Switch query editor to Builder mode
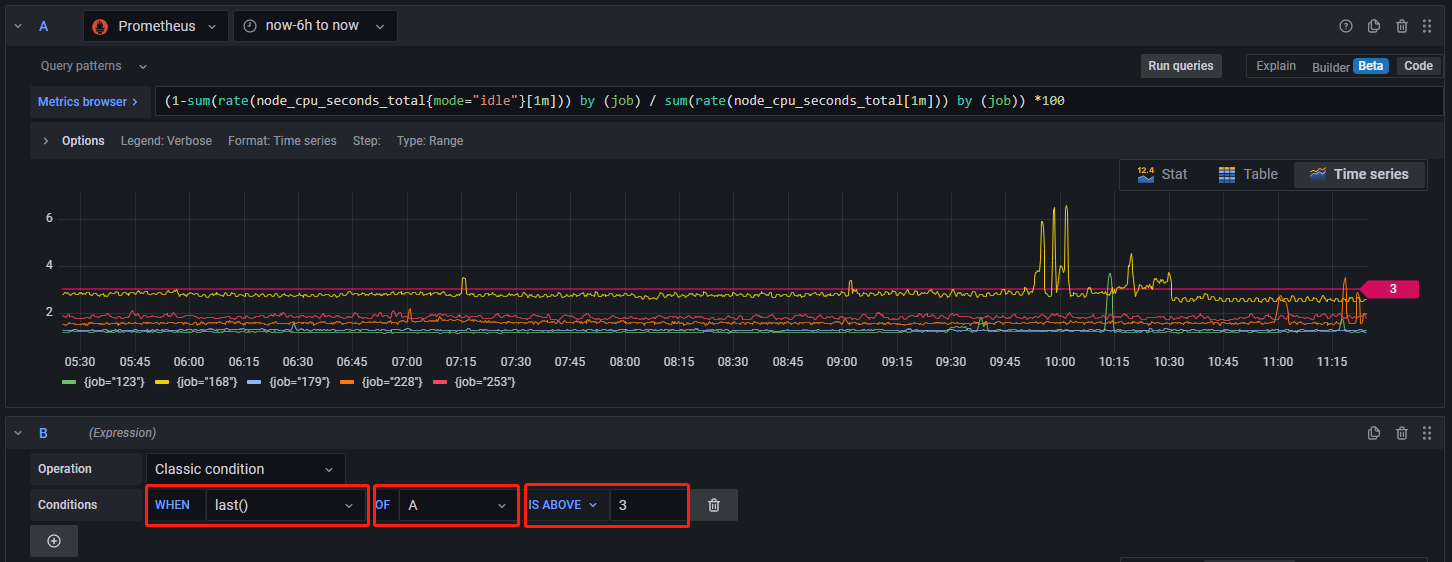Screen dimensions: 1452x562 coord(1330,66)
